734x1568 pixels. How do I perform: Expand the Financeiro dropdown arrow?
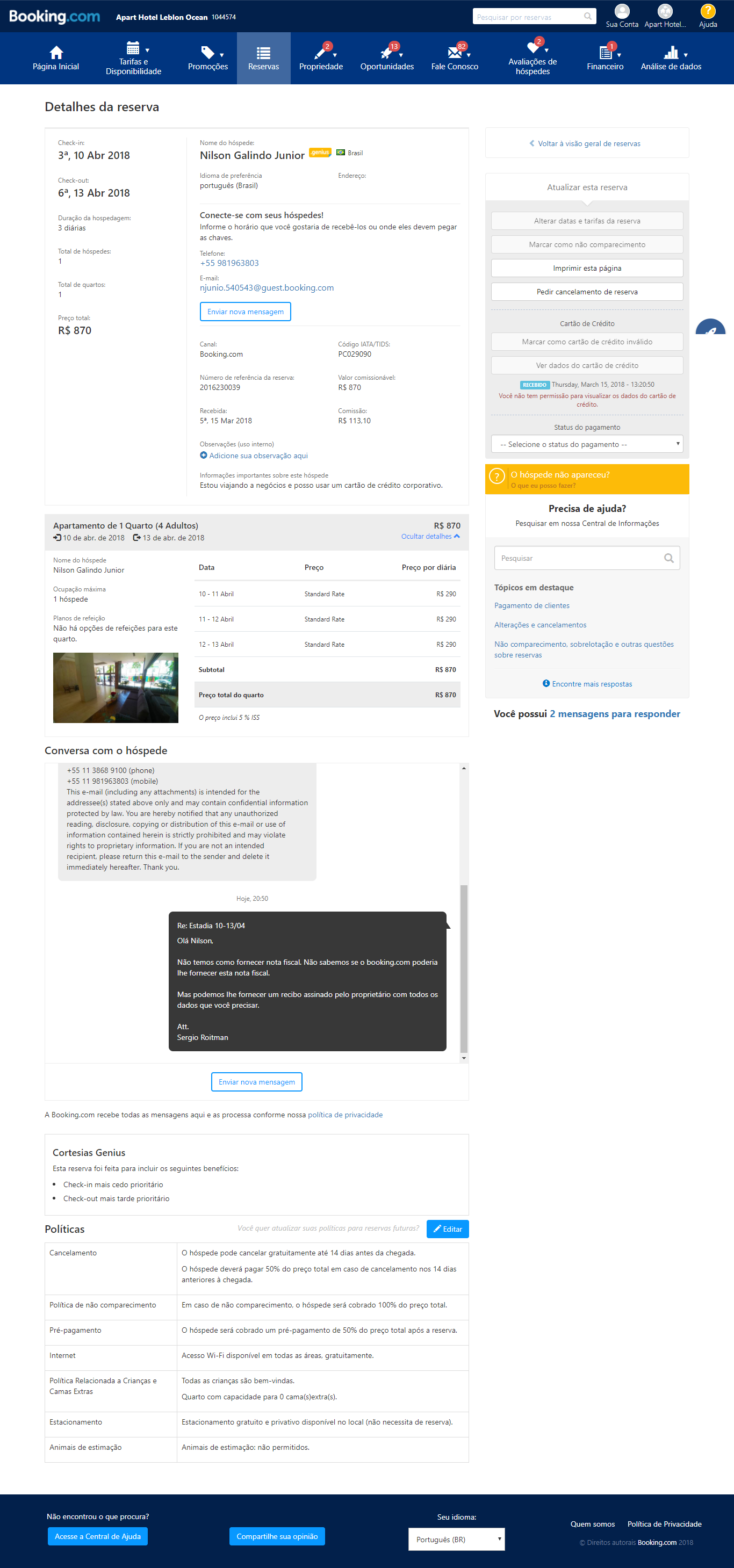click(619, 55)
